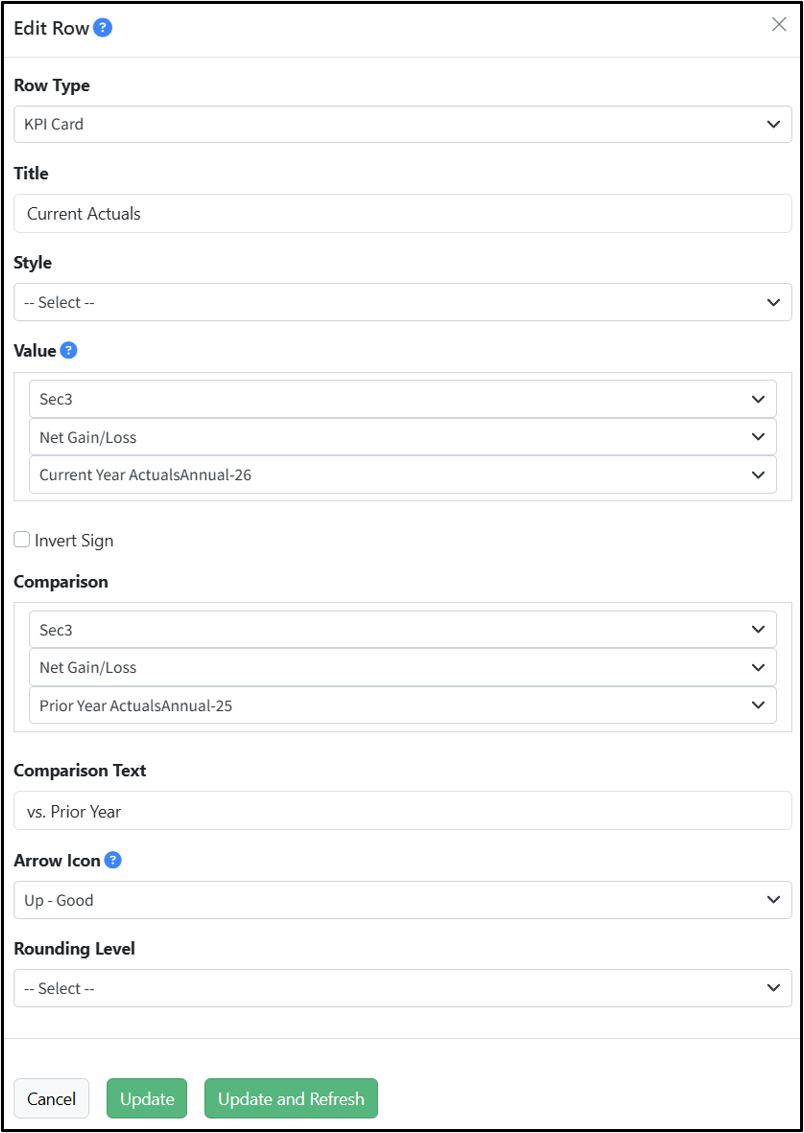Viewport: 804px width, 1133px height.
Task: Open the Comparison section Sec3 dropdown
Action: (402, 629)
